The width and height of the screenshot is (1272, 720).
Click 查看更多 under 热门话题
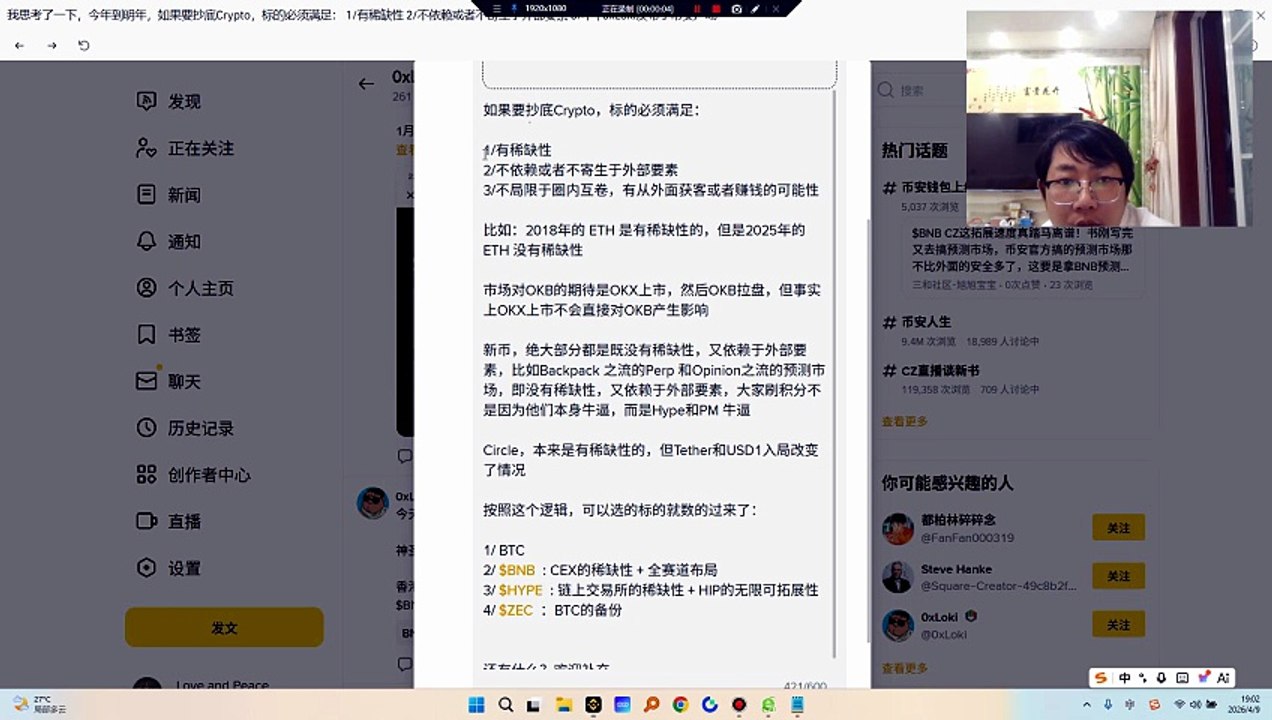[x=904, y=421]
